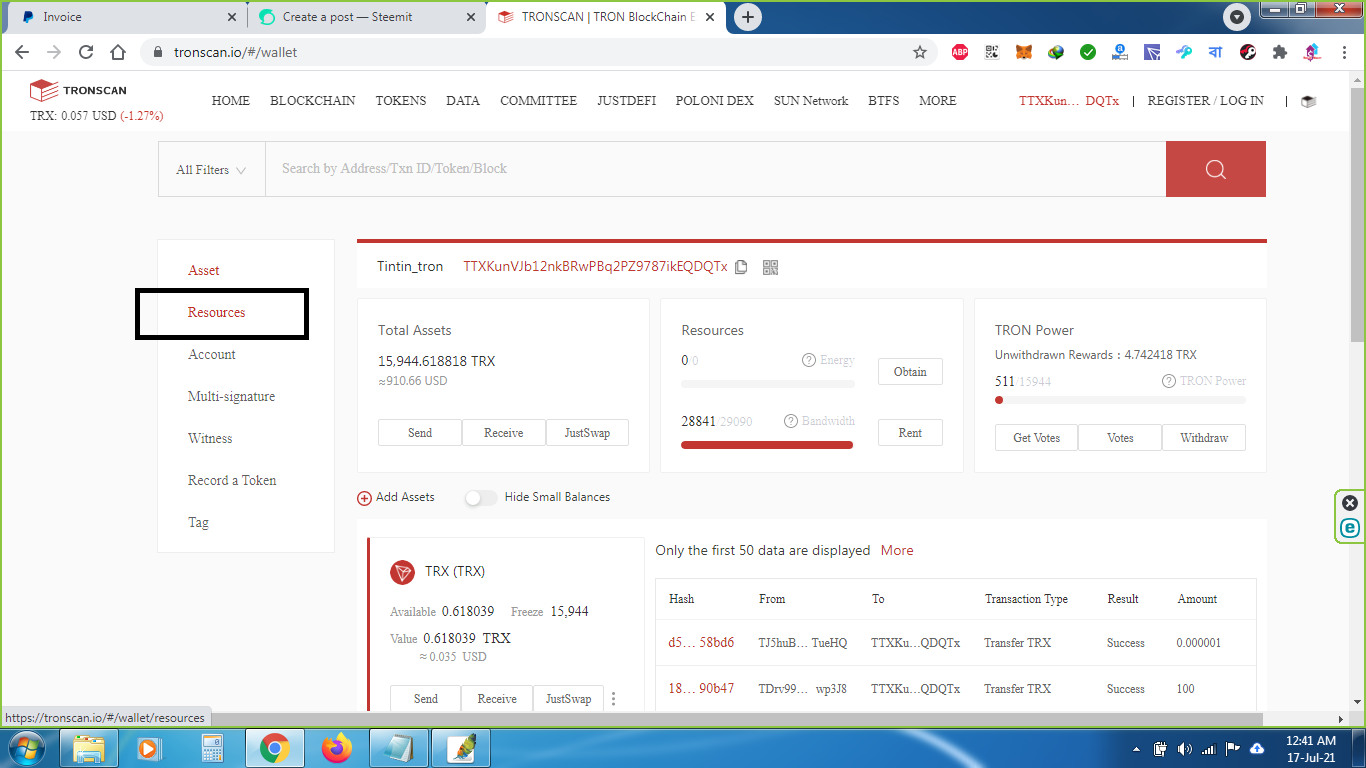Open the Chrome three-dot menu
This screenshot has height=768, width=1366.
tap(1343, 52)
